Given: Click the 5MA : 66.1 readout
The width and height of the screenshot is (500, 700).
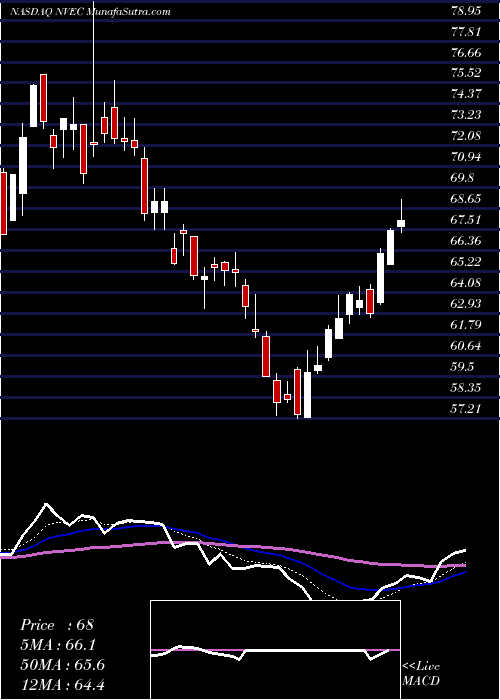Looking at the screenshot, I should point(58,645).
